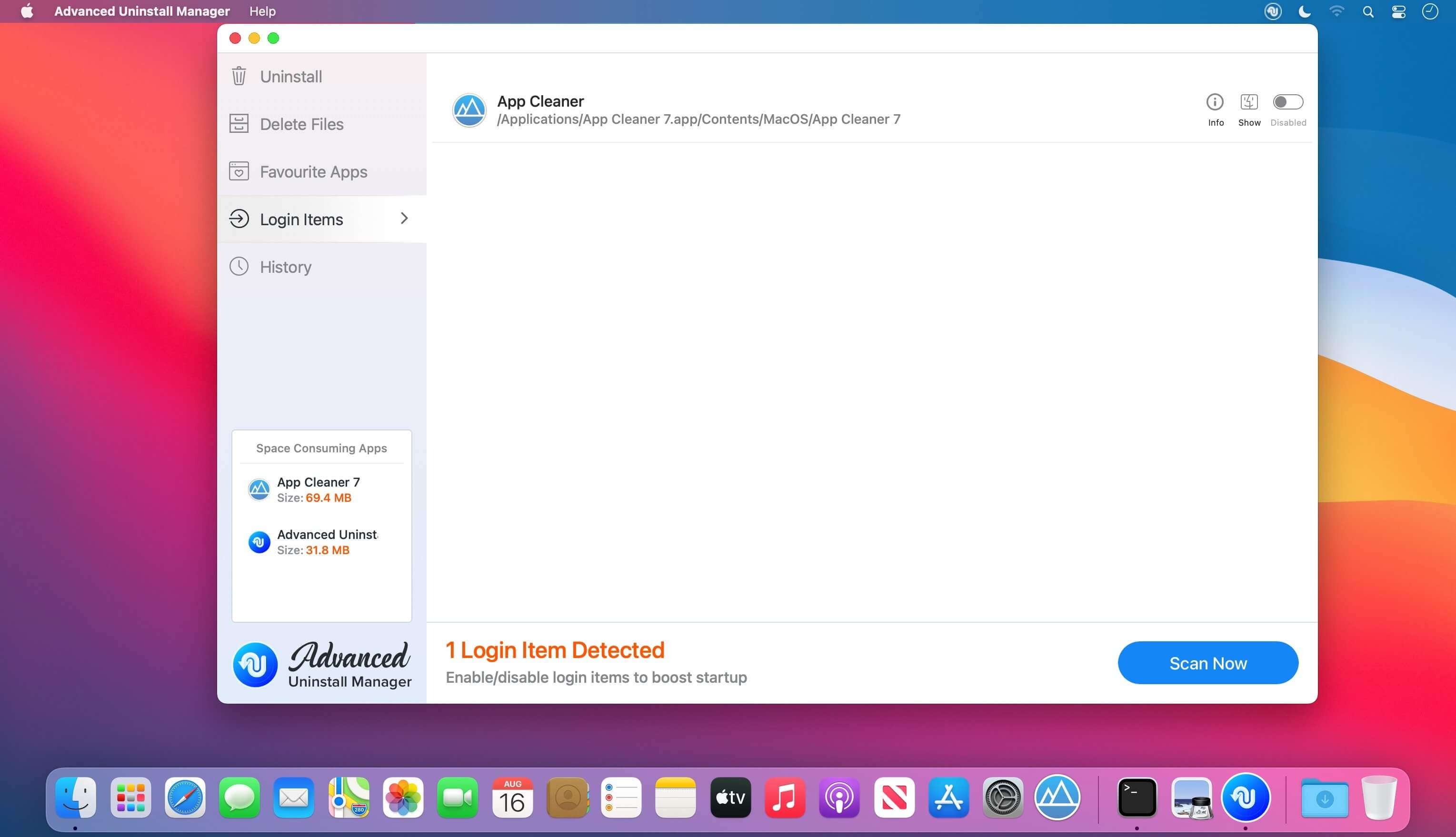The image size is (1456, 837).
Task: Click the Do Not Disturb moon icon
Action: pos(1304,11)
